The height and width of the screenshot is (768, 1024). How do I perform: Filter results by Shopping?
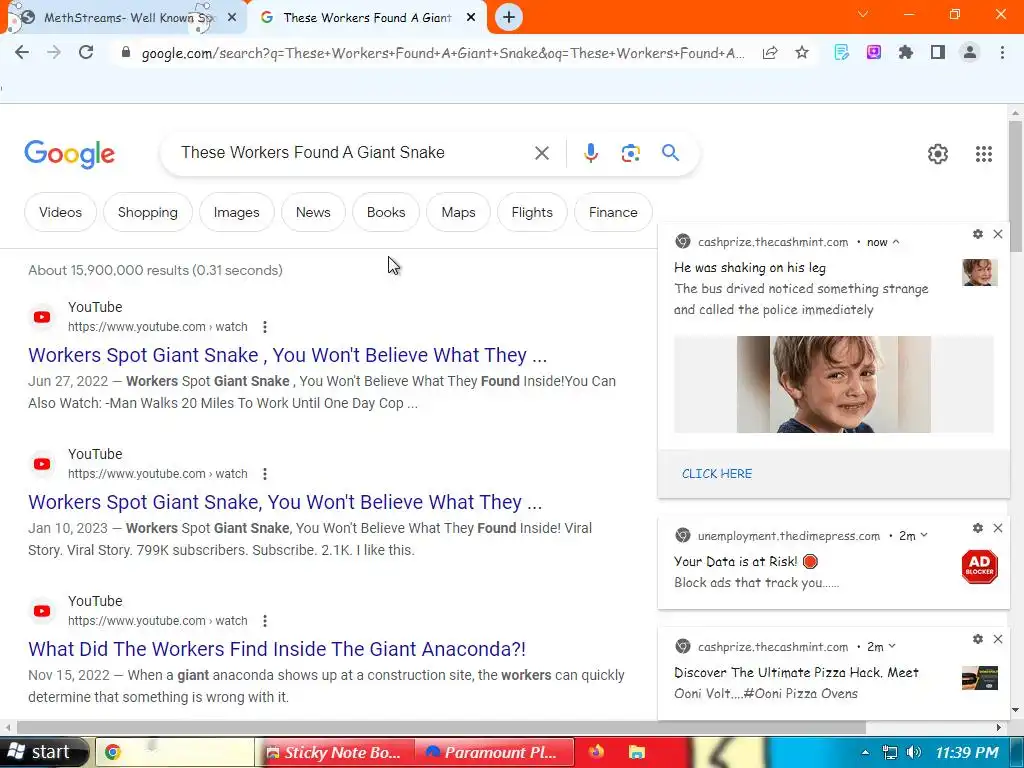pos(148,212)
